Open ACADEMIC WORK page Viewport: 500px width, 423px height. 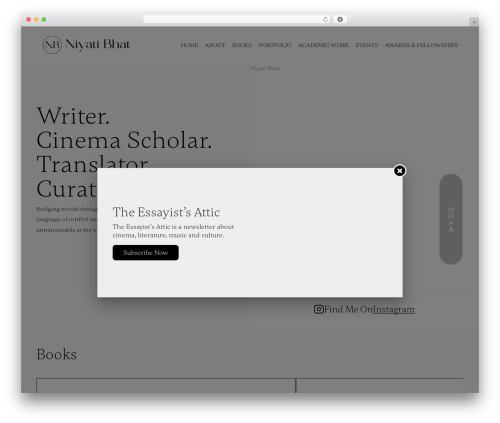click(323, 45)
